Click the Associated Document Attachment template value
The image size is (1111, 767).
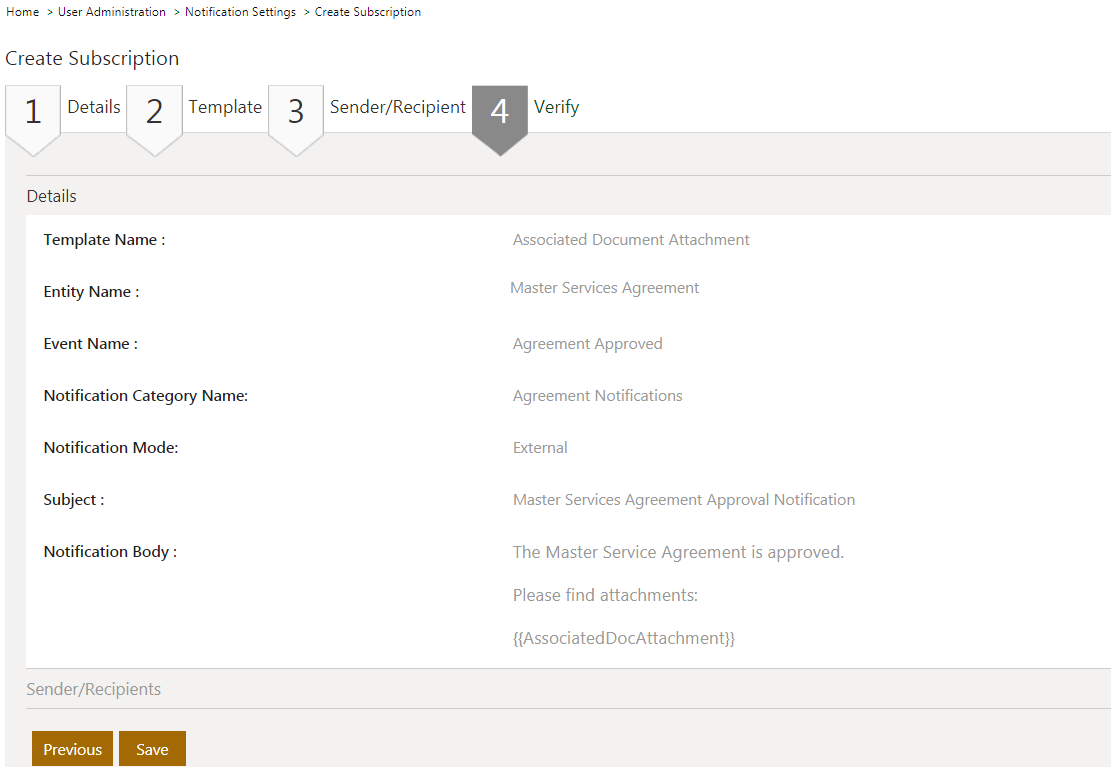coord(631,240)
